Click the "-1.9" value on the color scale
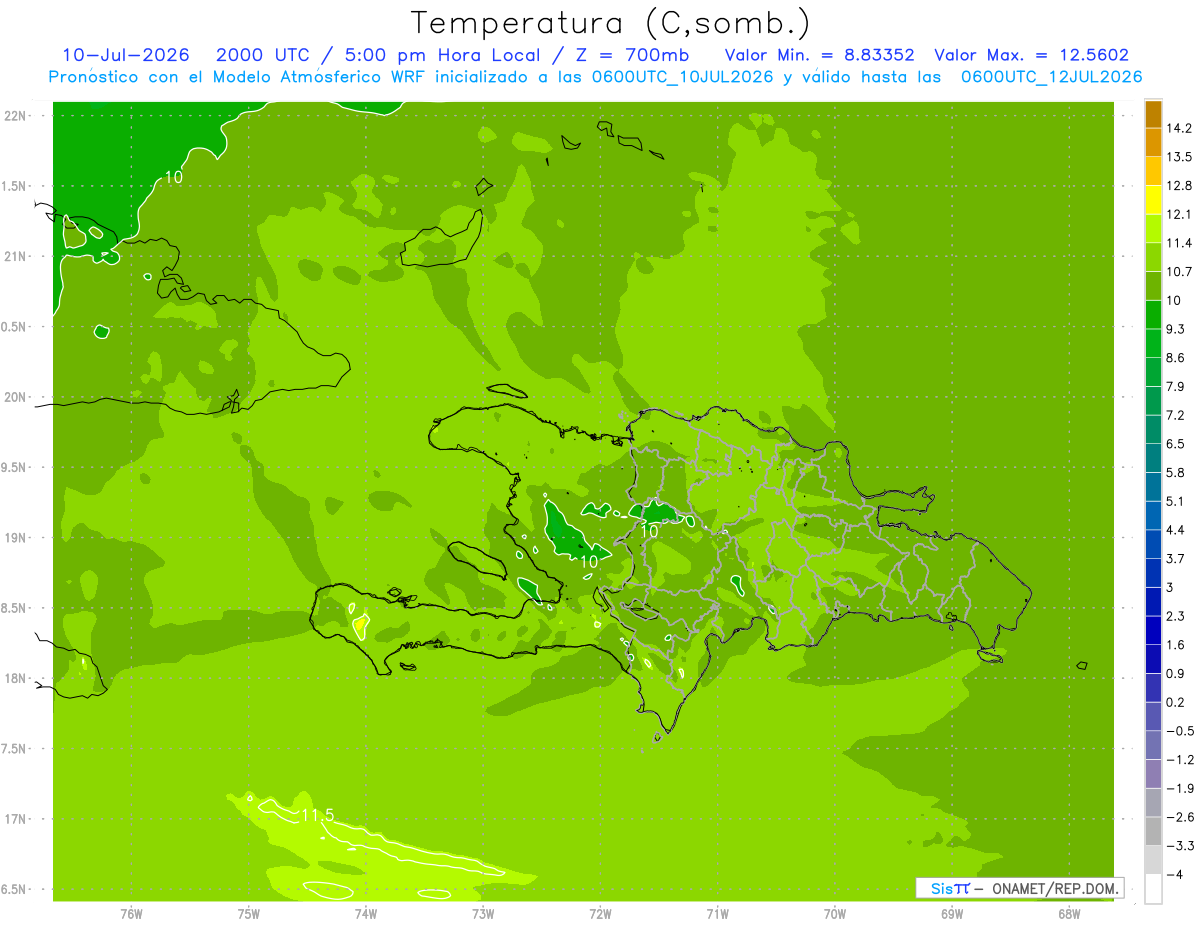1200x927 pixels. pyautogui.click(x=1179, y=788)
